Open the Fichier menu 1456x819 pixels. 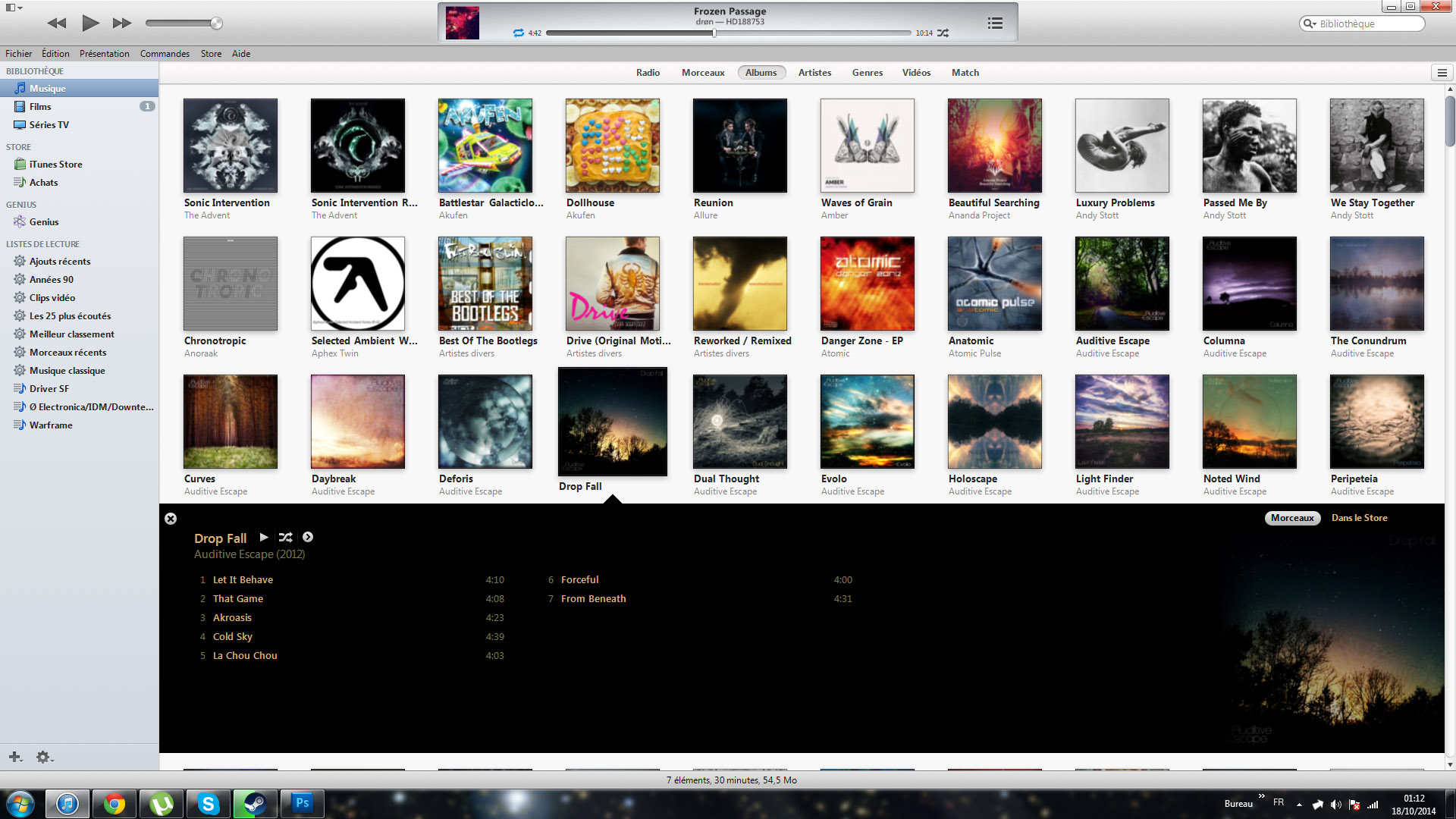pyautogui.click(x=19, y=54)
